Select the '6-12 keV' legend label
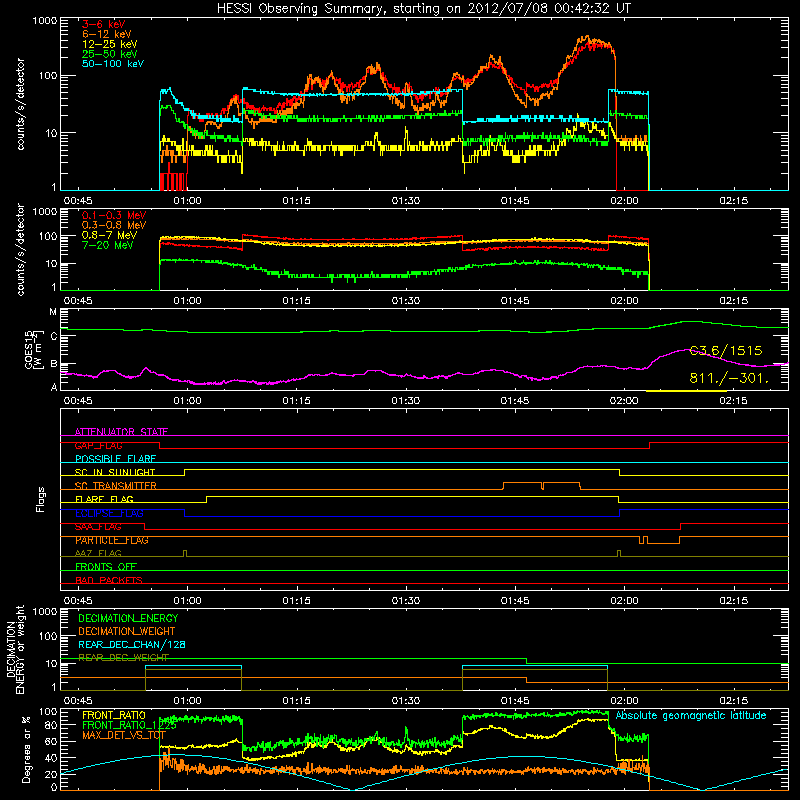The height and width of the screenshot is (800, 800). [107, 34]
